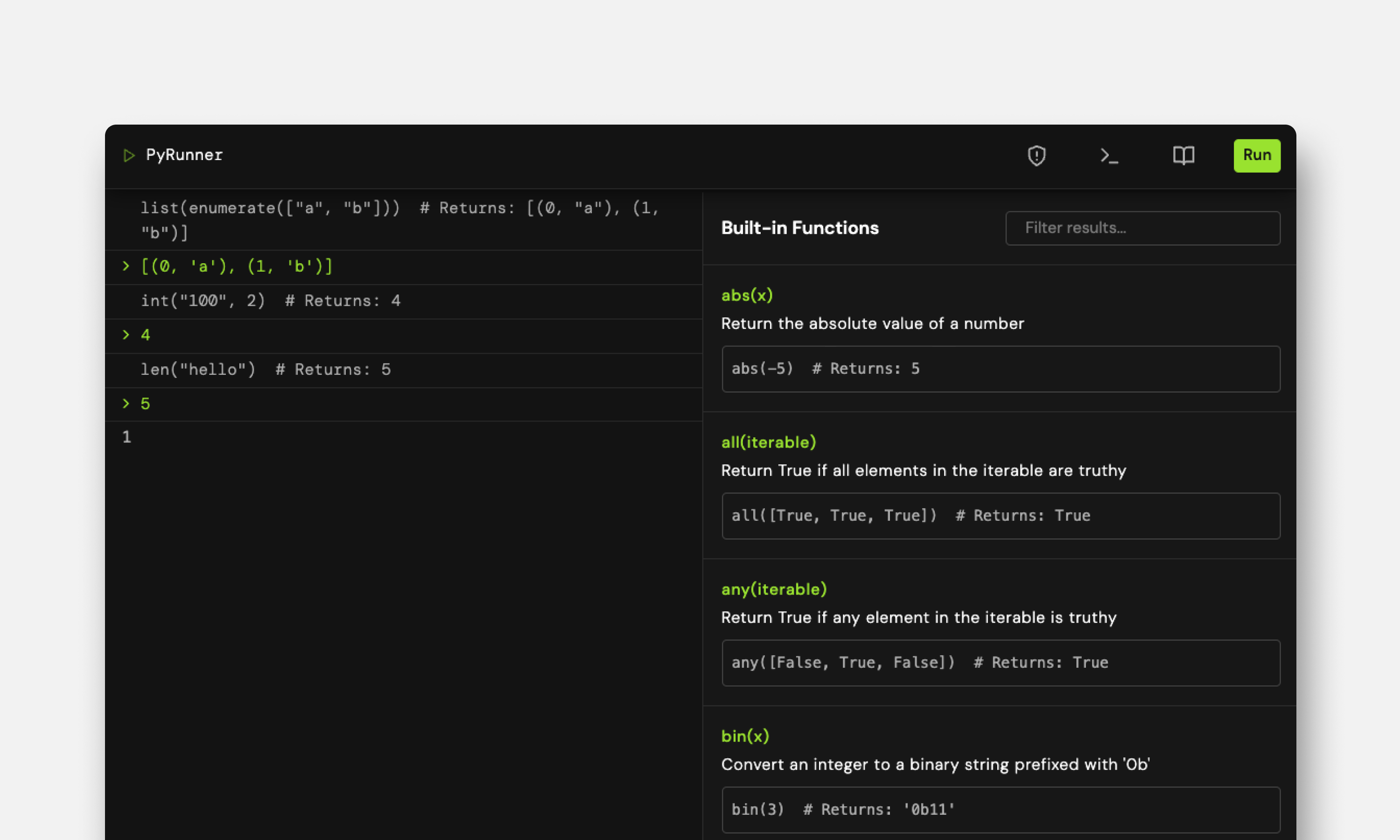Click chevron beside output 4
Image resolution: width=1400 pixels, height=840 pixels.
(126, 335)
